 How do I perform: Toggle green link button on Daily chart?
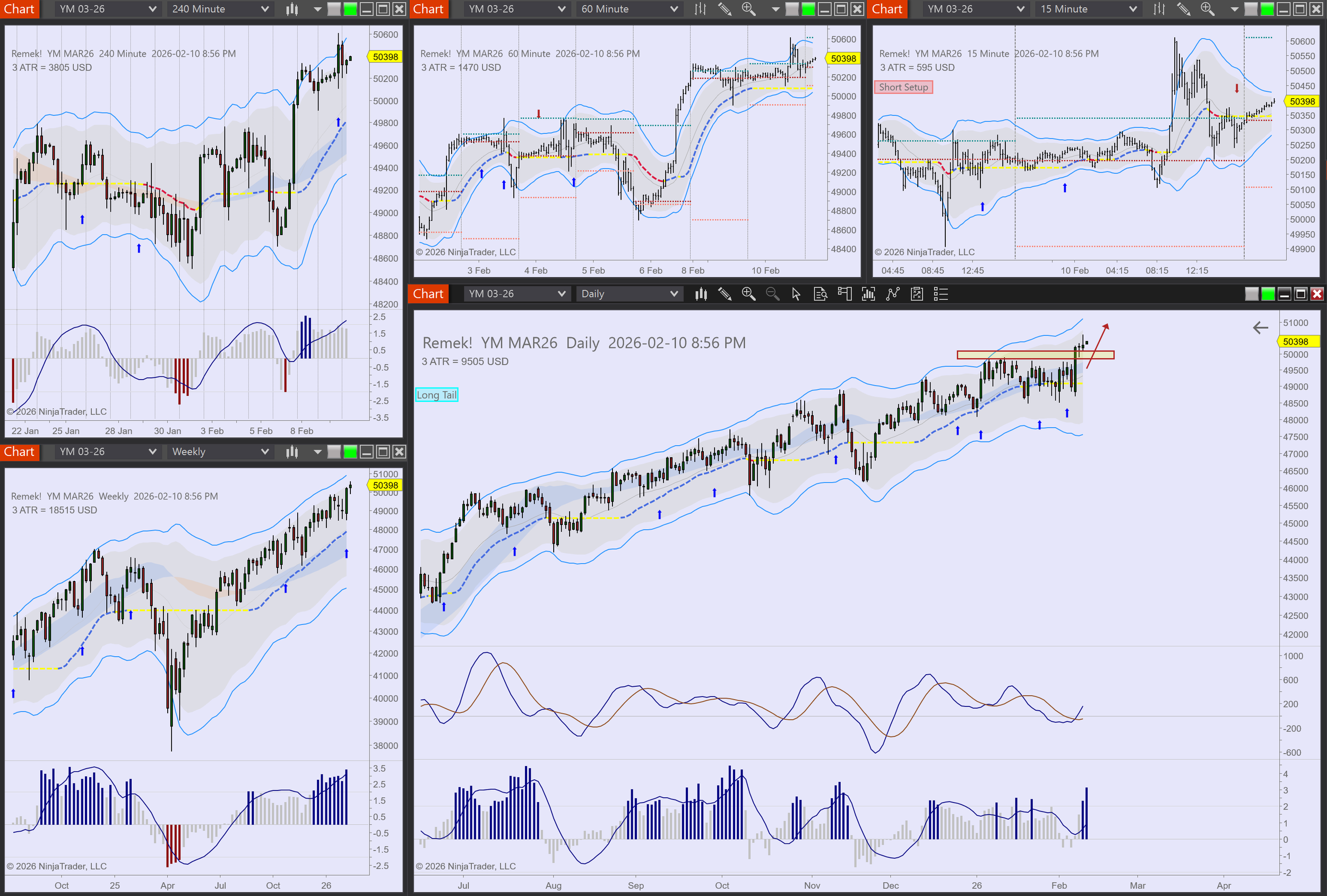pyautogui.click(x=1268, y=294)
